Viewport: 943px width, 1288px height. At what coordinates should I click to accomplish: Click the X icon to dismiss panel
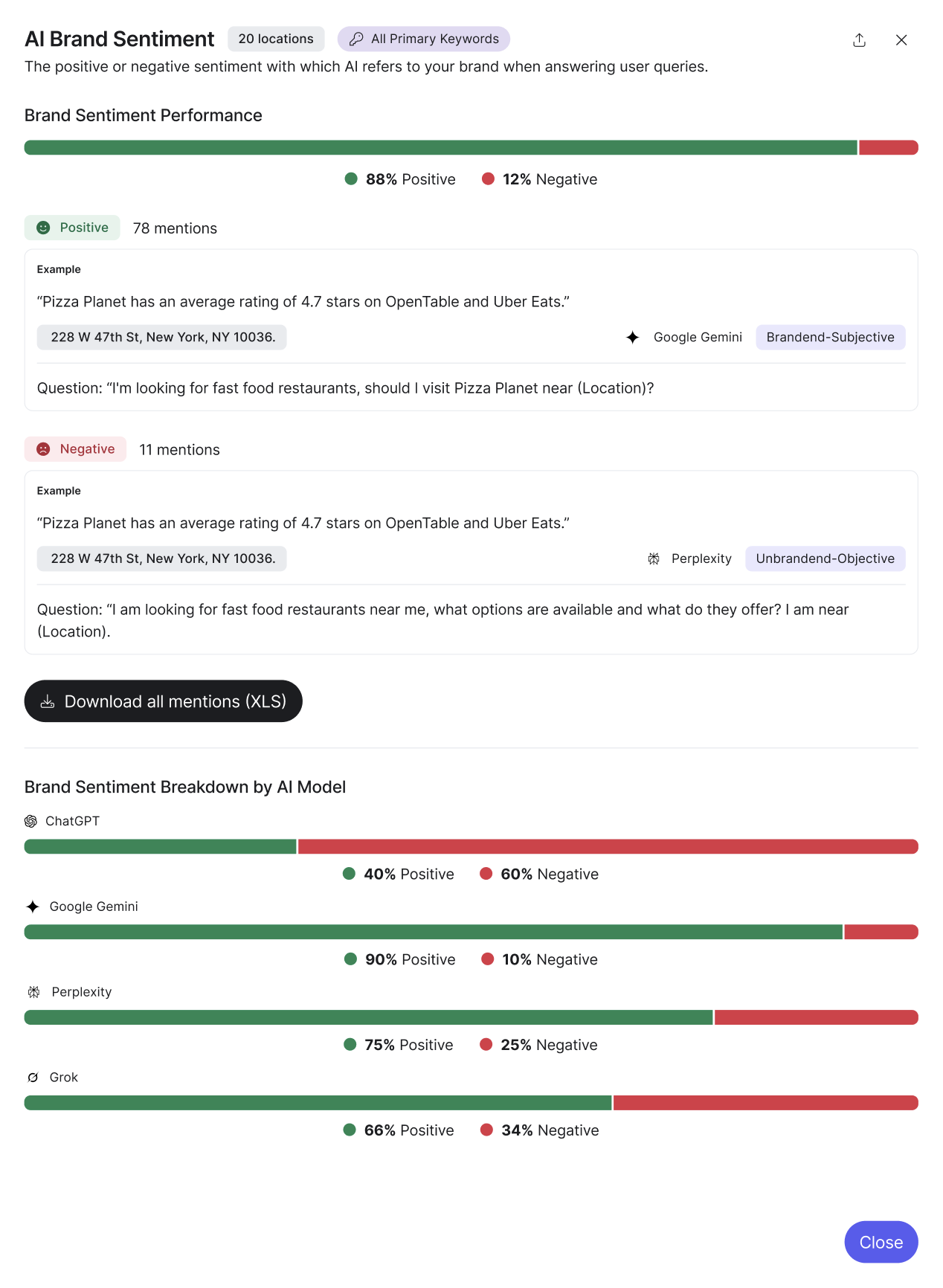[x=901, y=40]
